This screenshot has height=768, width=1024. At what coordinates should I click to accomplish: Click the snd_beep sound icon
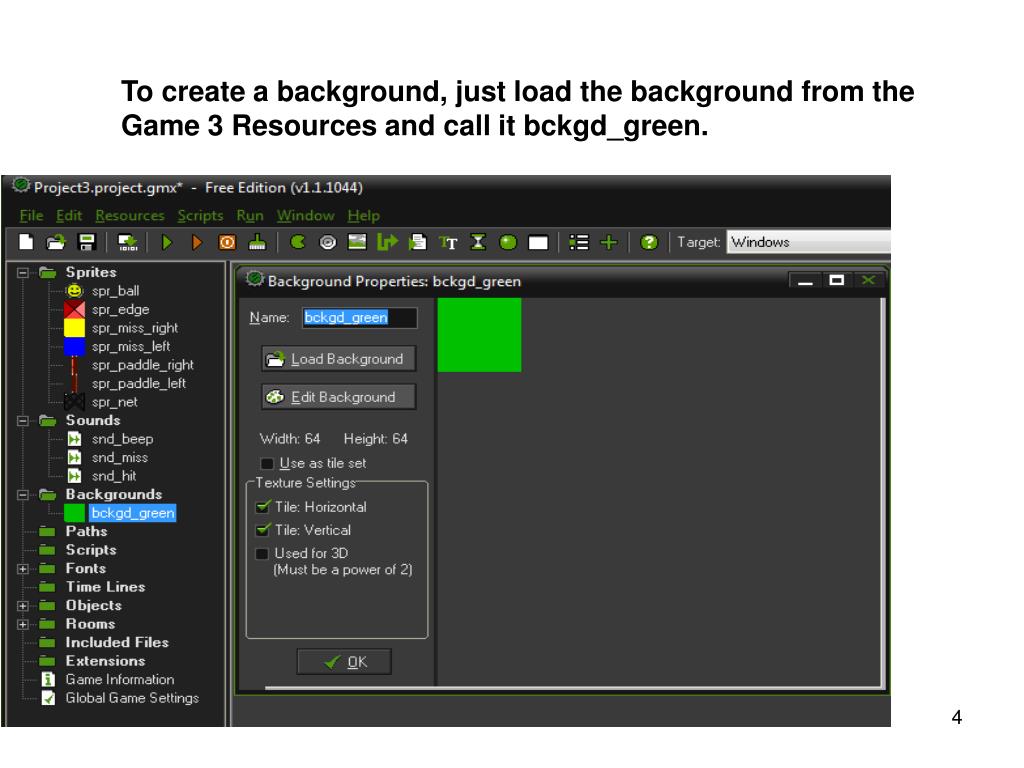pyautogui.click(x=74, y=439)
